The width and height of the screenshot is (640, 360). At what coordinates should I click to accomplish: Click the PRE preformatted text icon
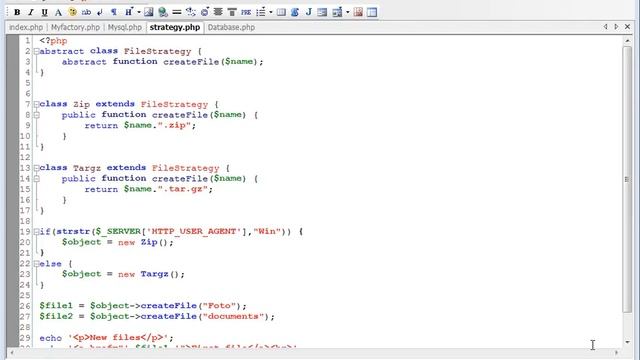[246, 12]
